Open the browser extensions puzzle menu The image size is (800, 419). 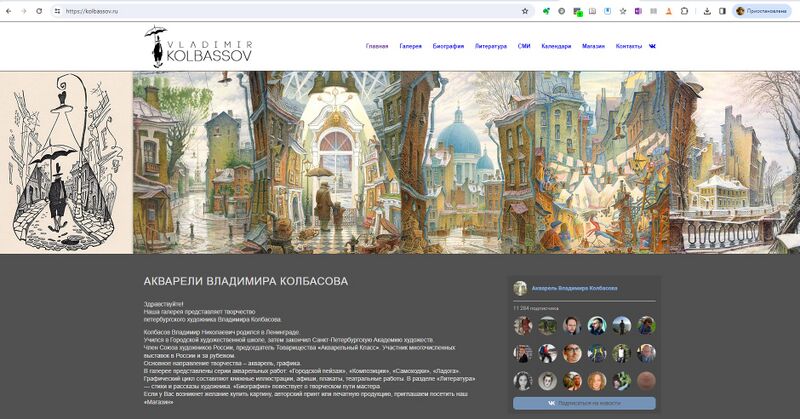coord(684,11)
